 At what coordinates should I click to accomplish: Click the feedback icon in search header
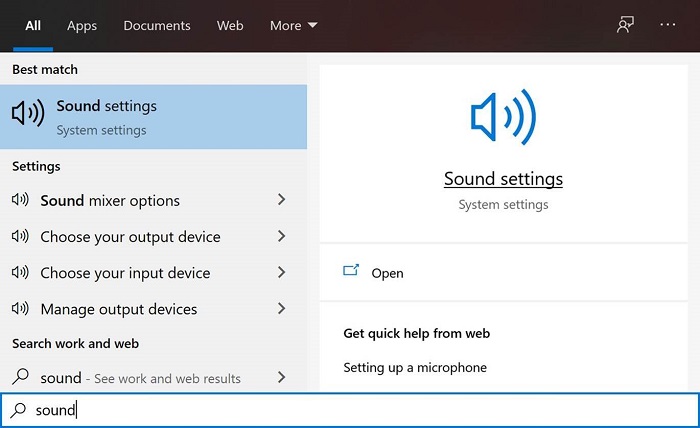[626, 25]
